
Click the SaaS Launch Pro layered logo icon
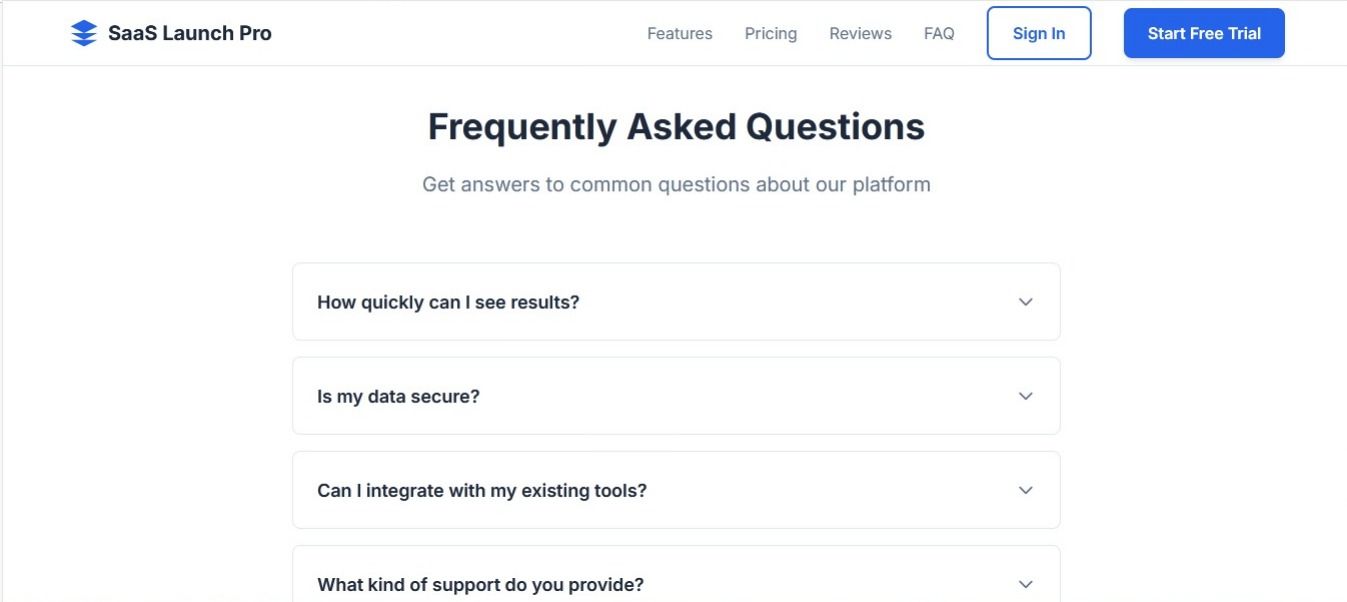pos(84,33)
